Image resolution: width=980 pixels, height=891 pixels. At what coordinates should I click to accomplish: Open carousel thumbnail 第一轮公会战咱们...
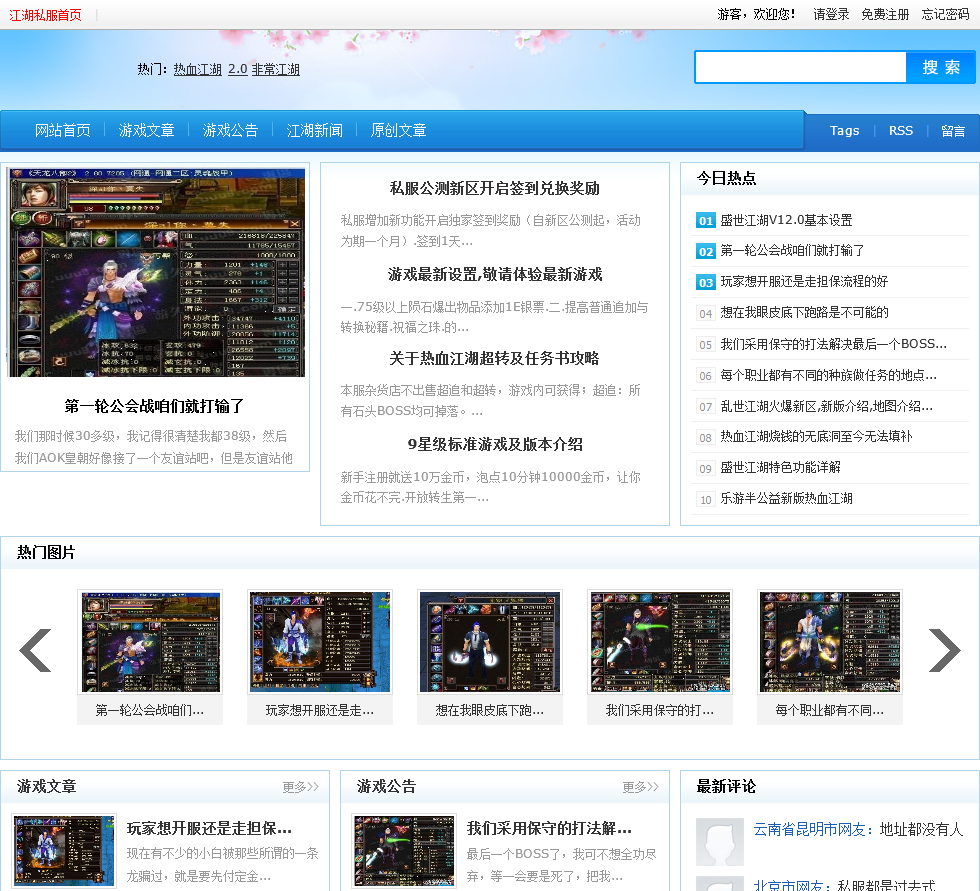pos(150,642)
